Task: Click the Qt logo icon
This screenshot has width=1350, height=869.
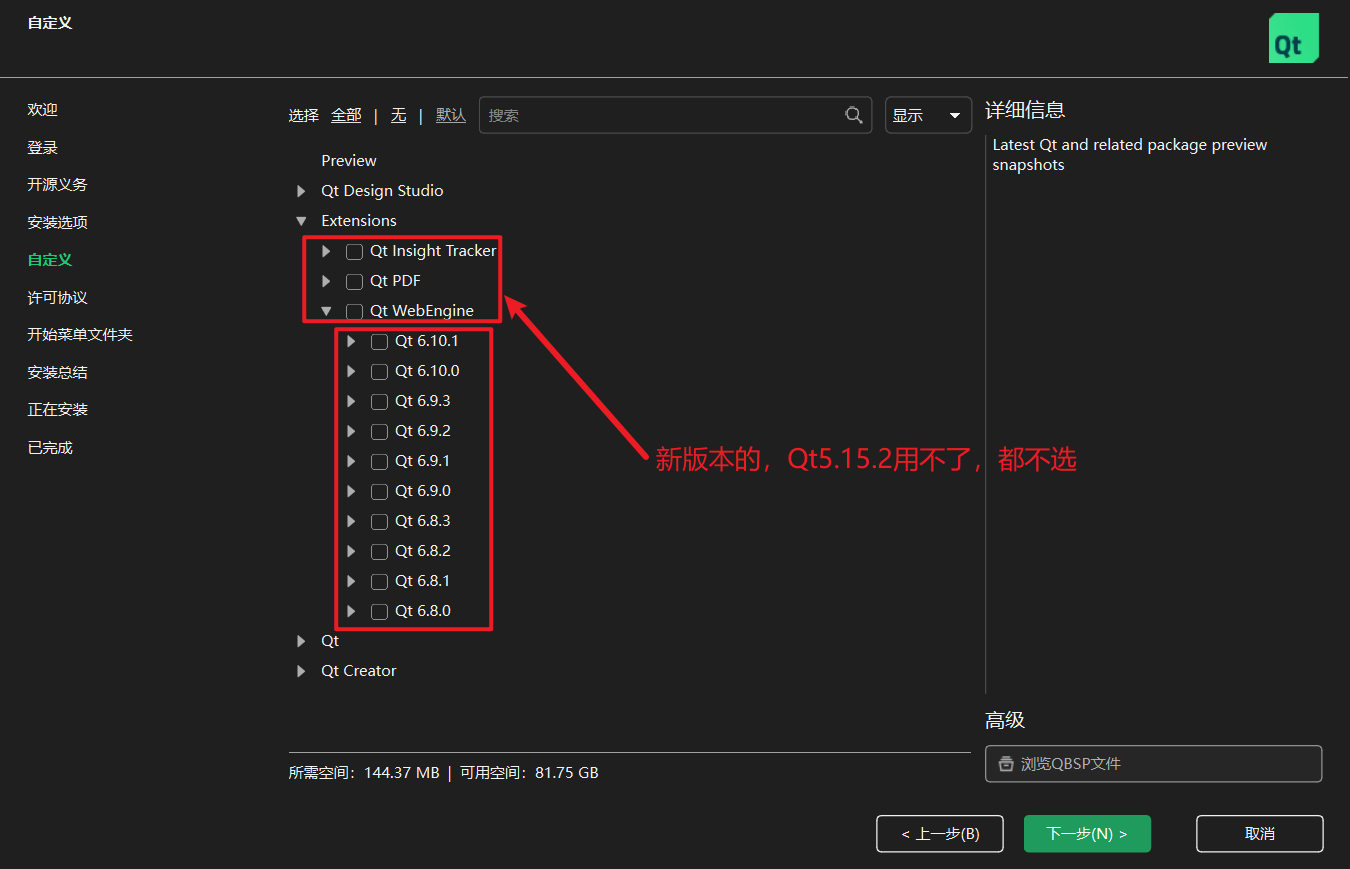Action: pyautogui.click(x=1294, y=38)
